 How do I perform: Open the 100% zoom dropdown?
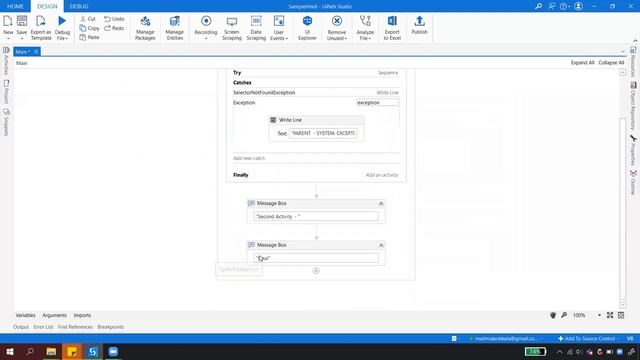(x=599, y=315)
